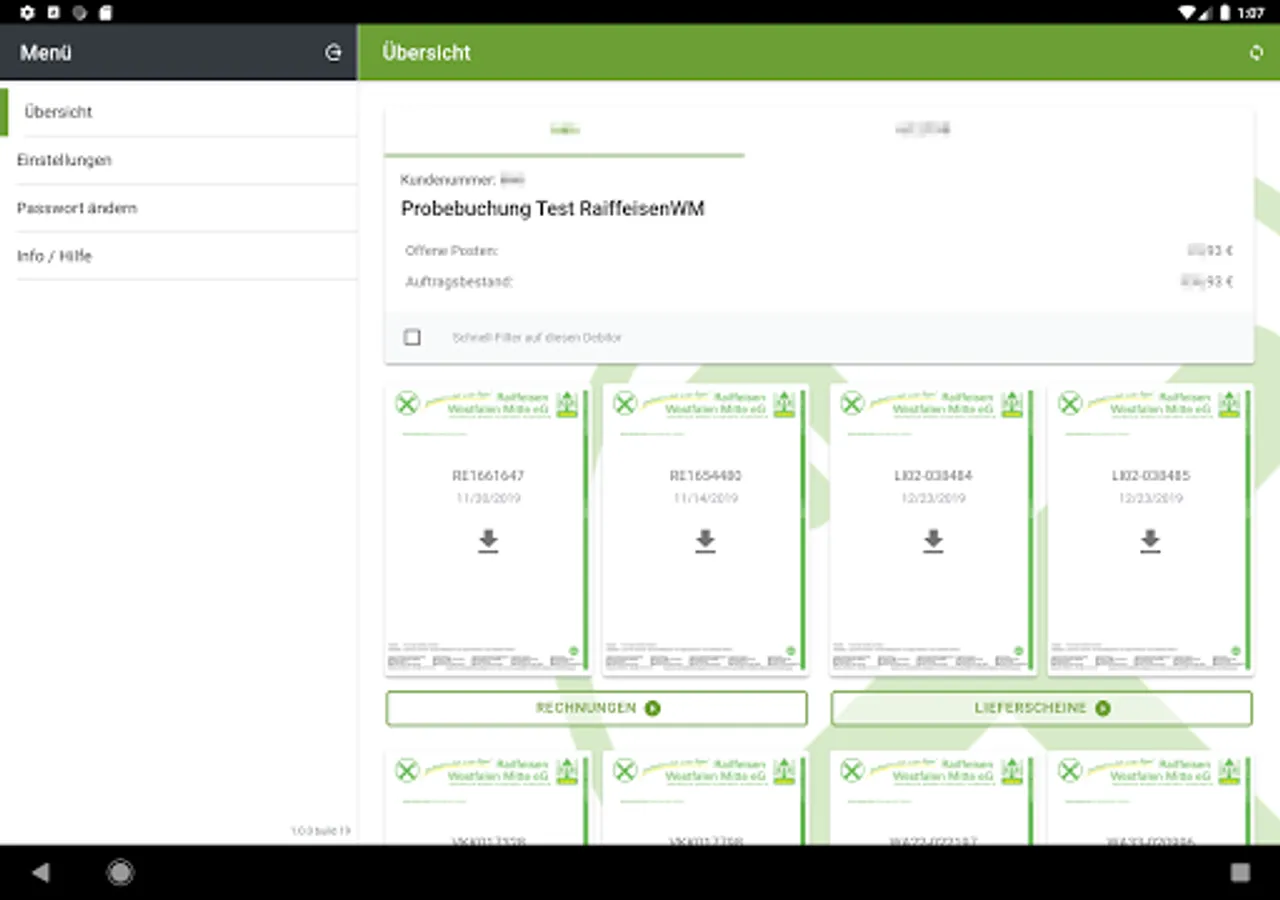Click the Auftragsbestand label
1280x900 pixels.
click(459, 282)
